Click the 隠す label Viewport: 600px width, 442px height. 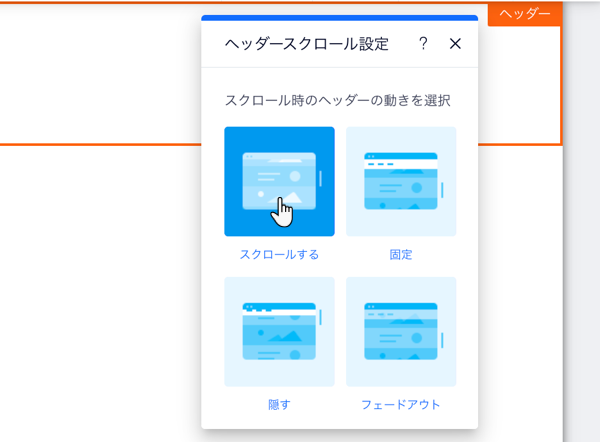click(x=279, y=404)
